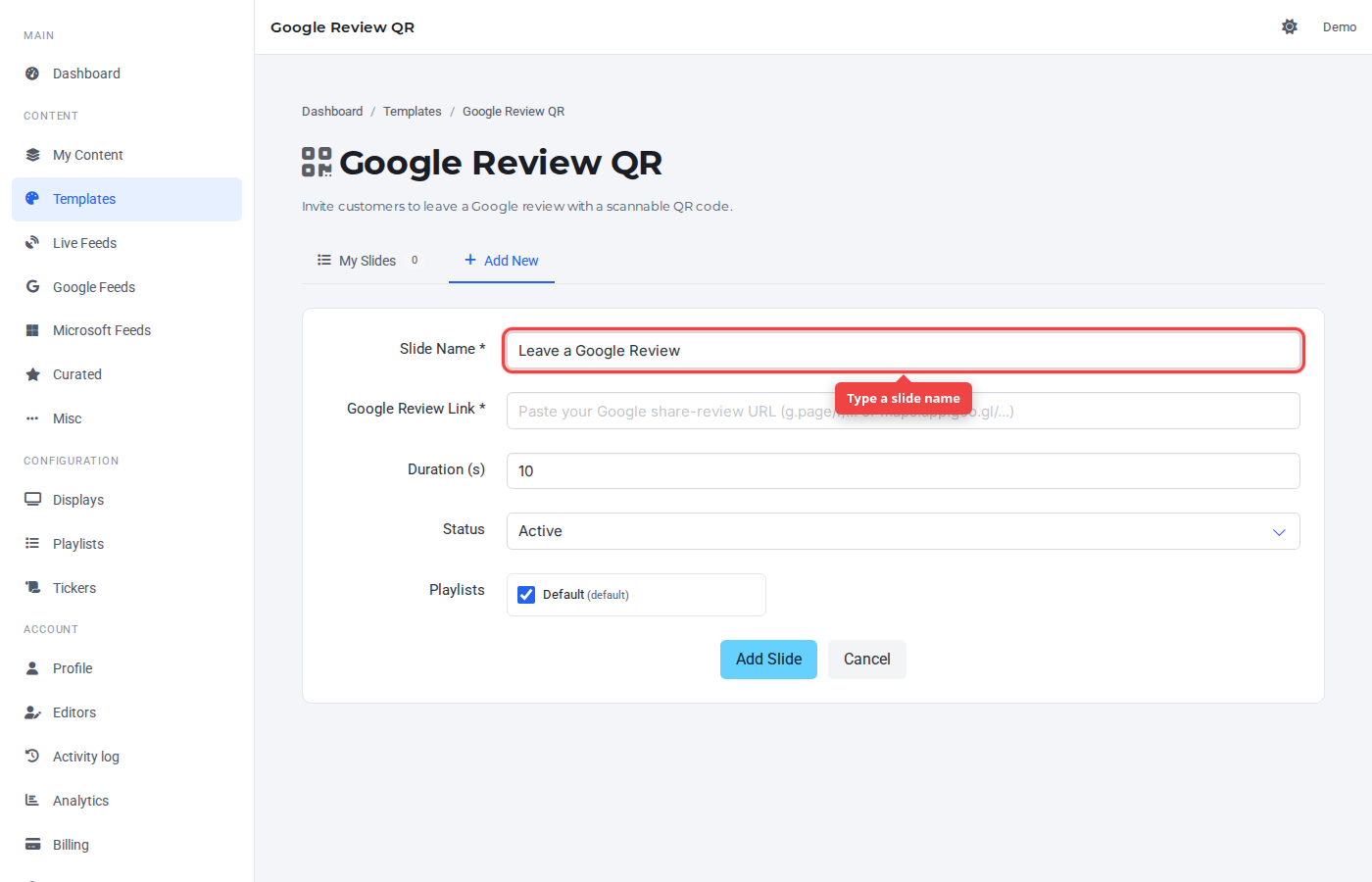Click the Misc ellipsis icon
The height and width of the screenshot is (882, 1372).
click(32, 418)
